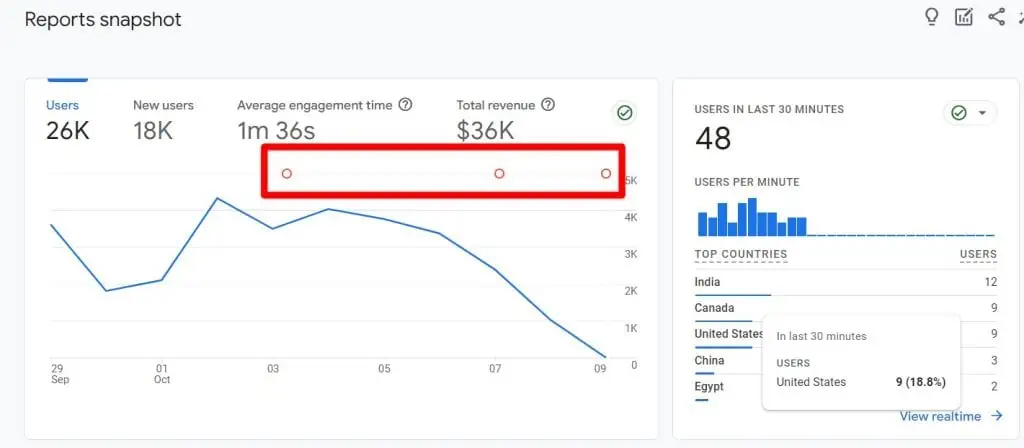Click help icon beside Total revenue

pos(547,105)
